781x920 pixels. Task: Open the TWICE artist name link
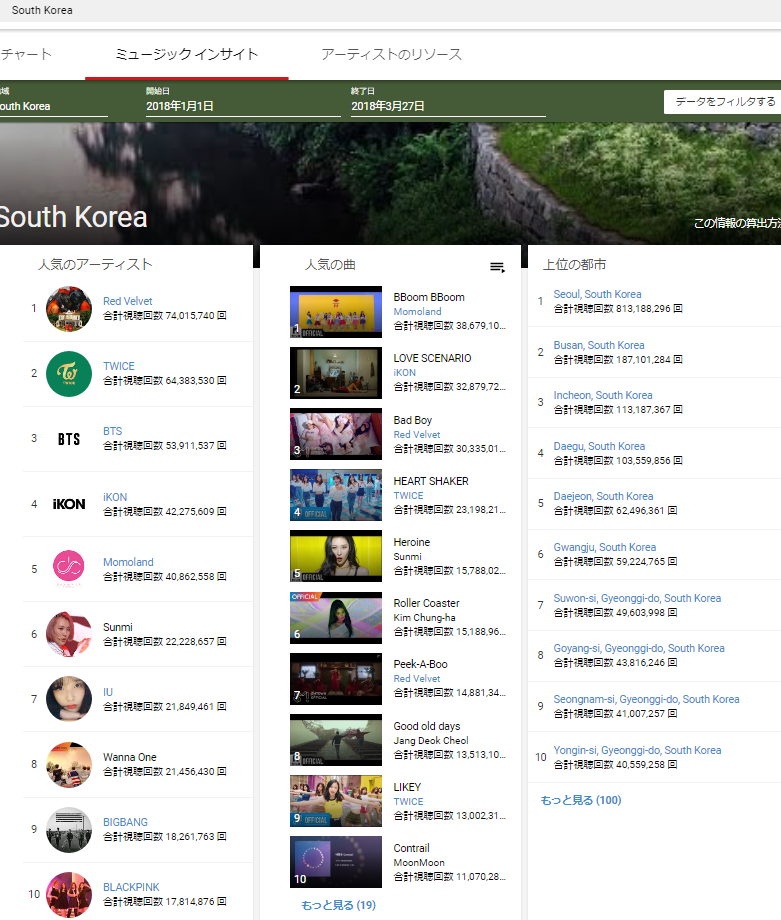click(119, 366)
